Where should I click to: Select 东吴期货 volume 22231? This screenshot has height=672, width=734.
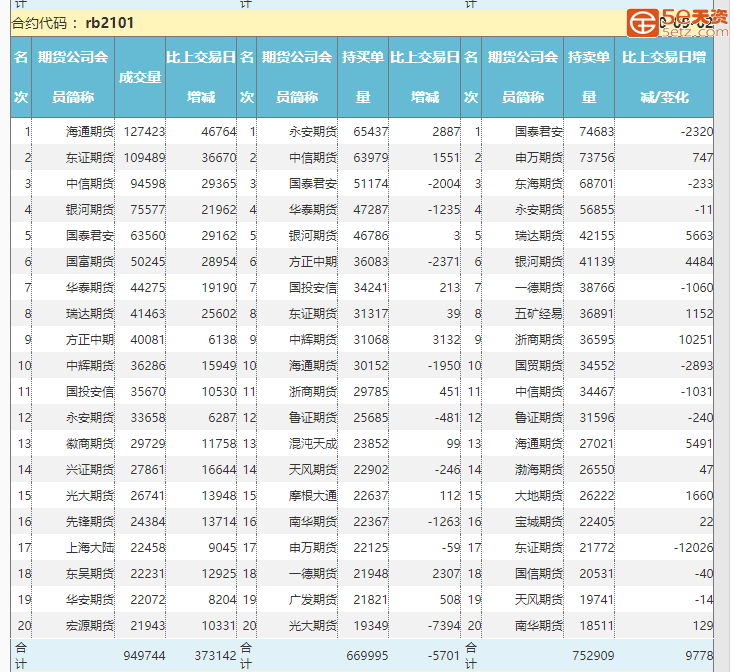coord(148,573)
